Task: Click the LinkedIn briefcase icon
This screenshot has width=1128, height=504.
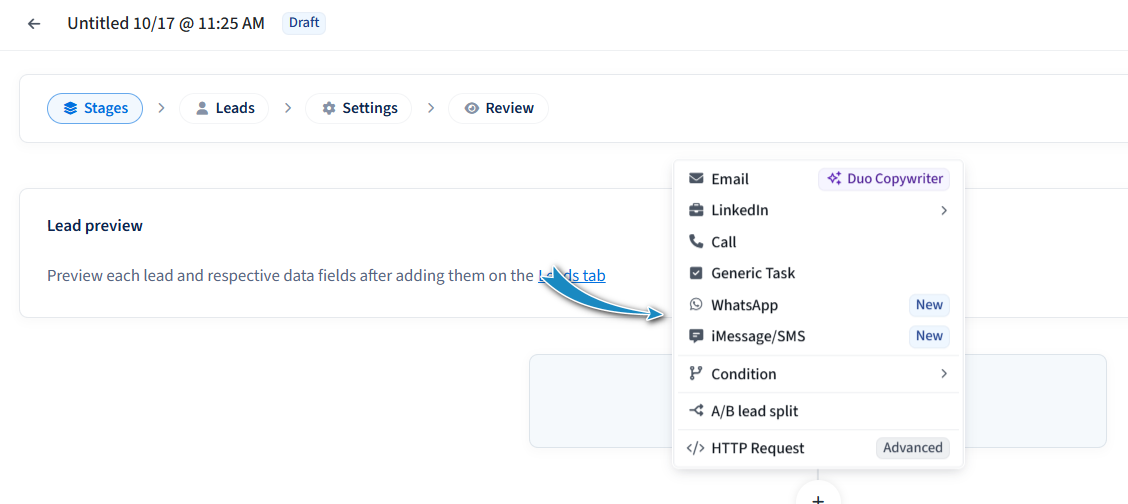Action: (696, 210)
